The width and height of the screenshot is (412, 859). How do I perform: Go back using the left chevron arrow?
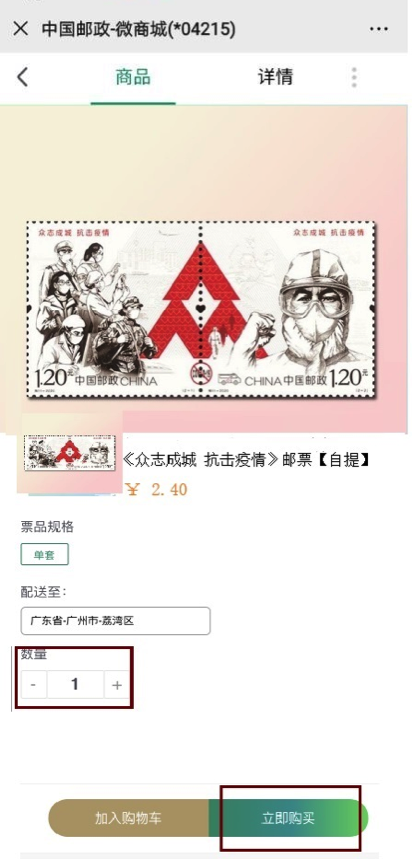22,77
